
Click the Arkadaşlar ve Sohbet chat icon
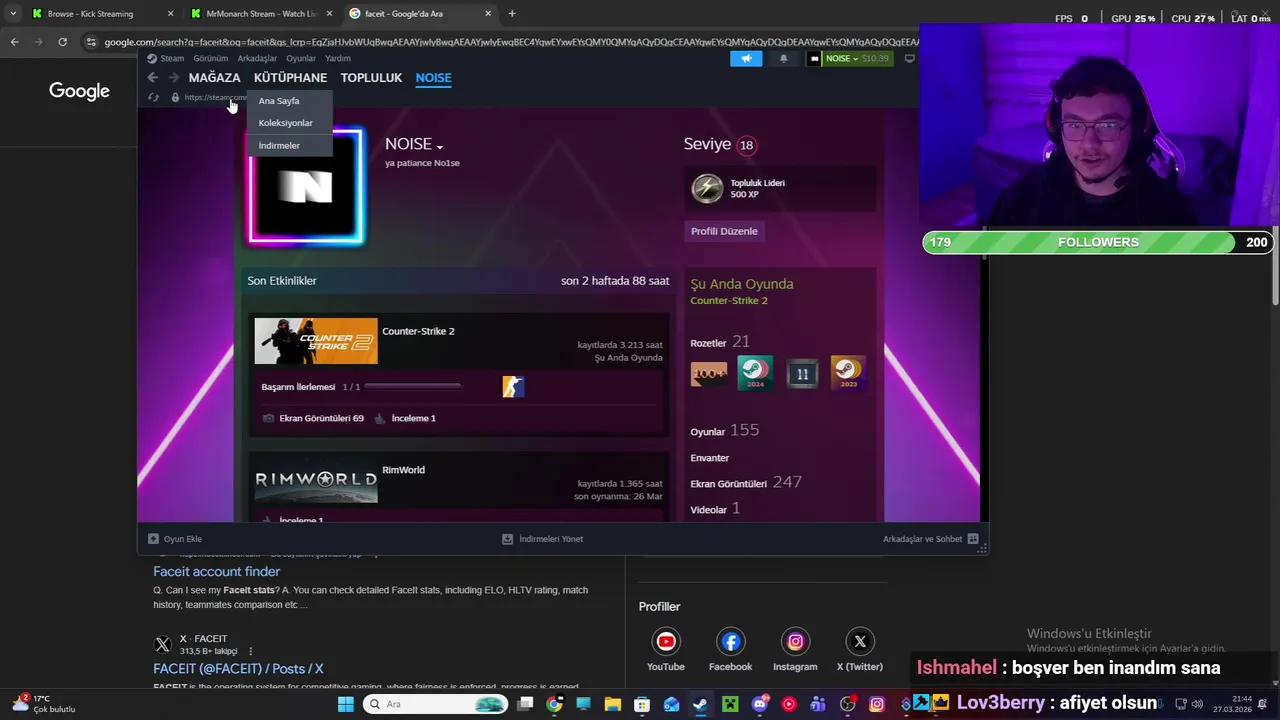click(x=973, y=538)
